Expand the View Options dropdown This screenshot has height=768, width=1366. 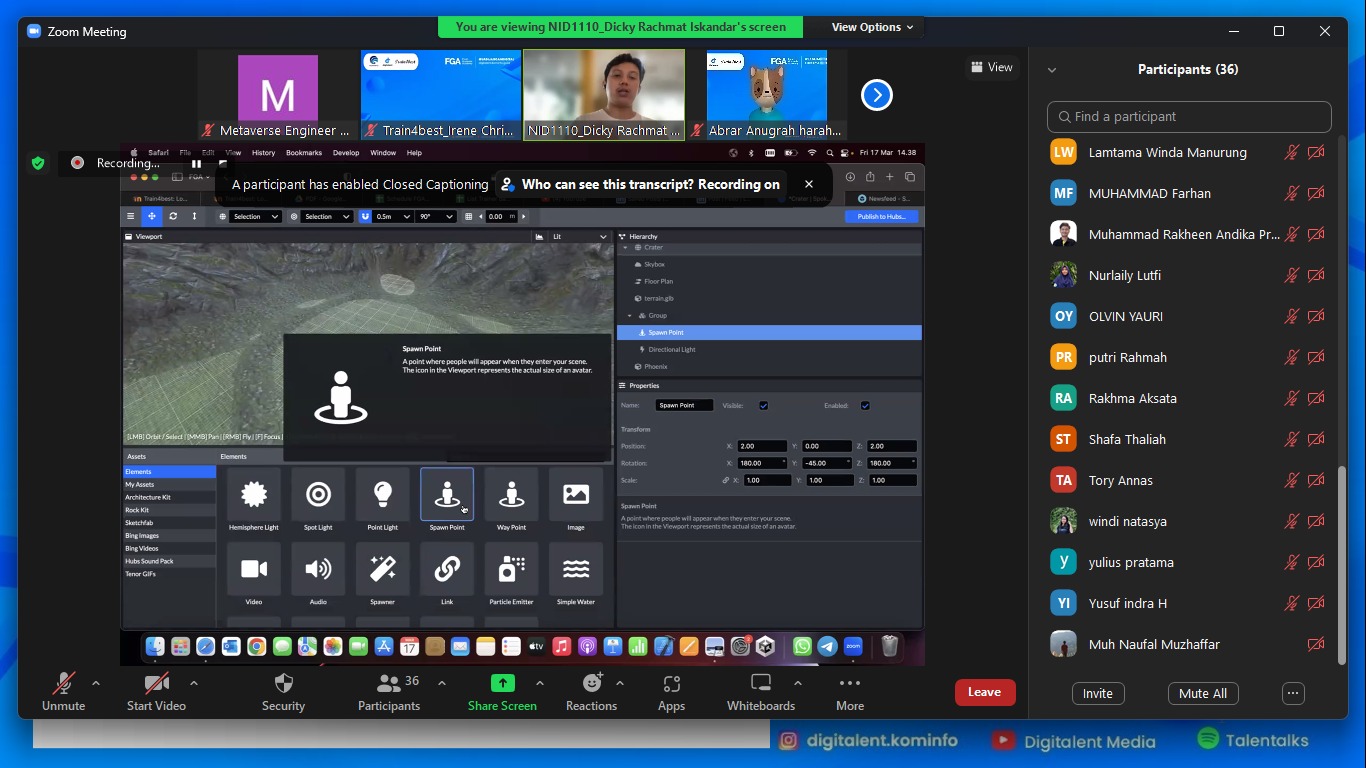pyautogui.click(x=872, y=27)
